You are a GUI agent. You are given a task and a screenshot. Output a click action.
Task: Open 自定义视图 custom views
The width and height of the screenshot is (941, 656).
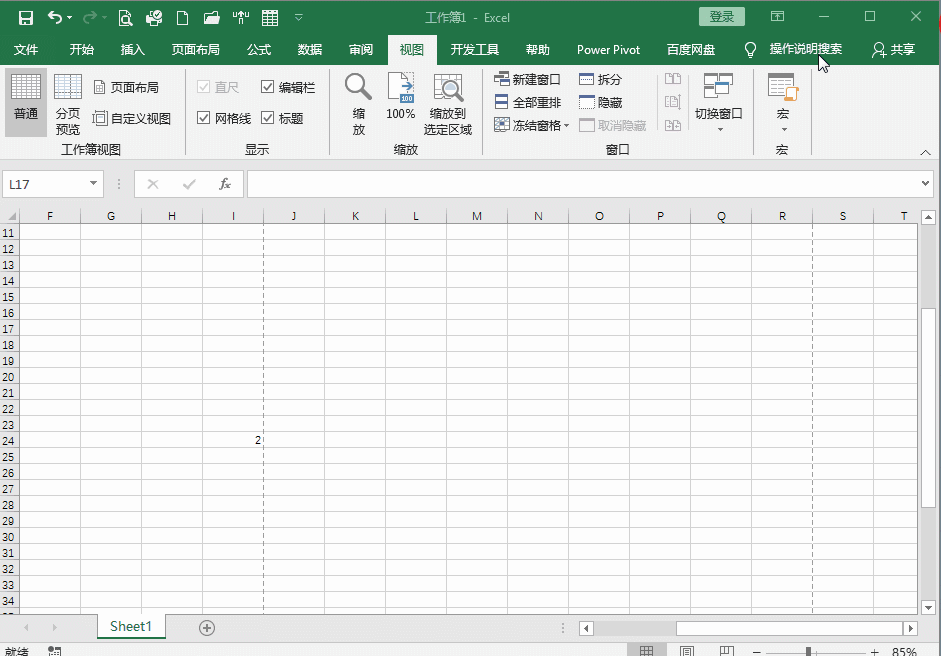click(131, 118)
